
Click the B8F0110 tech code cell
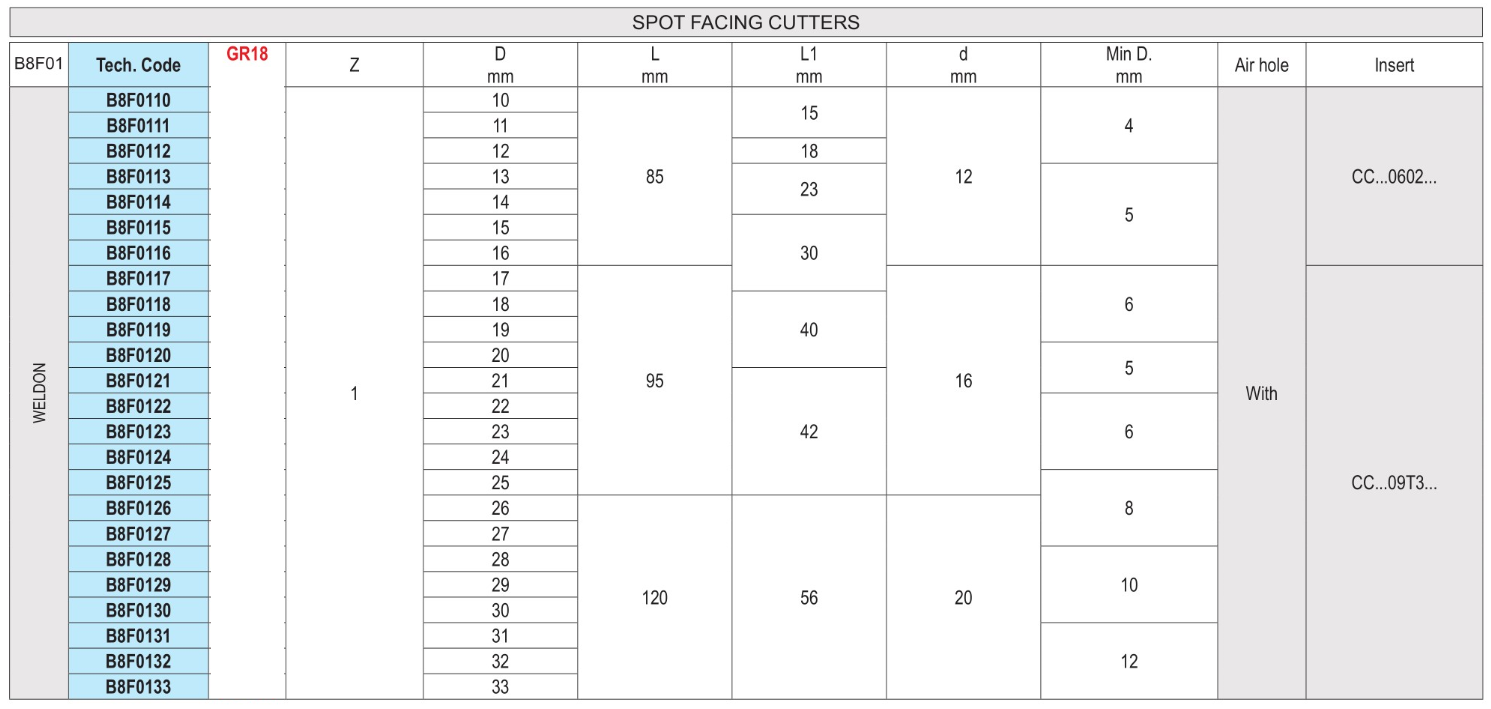(x=138, y=100)
